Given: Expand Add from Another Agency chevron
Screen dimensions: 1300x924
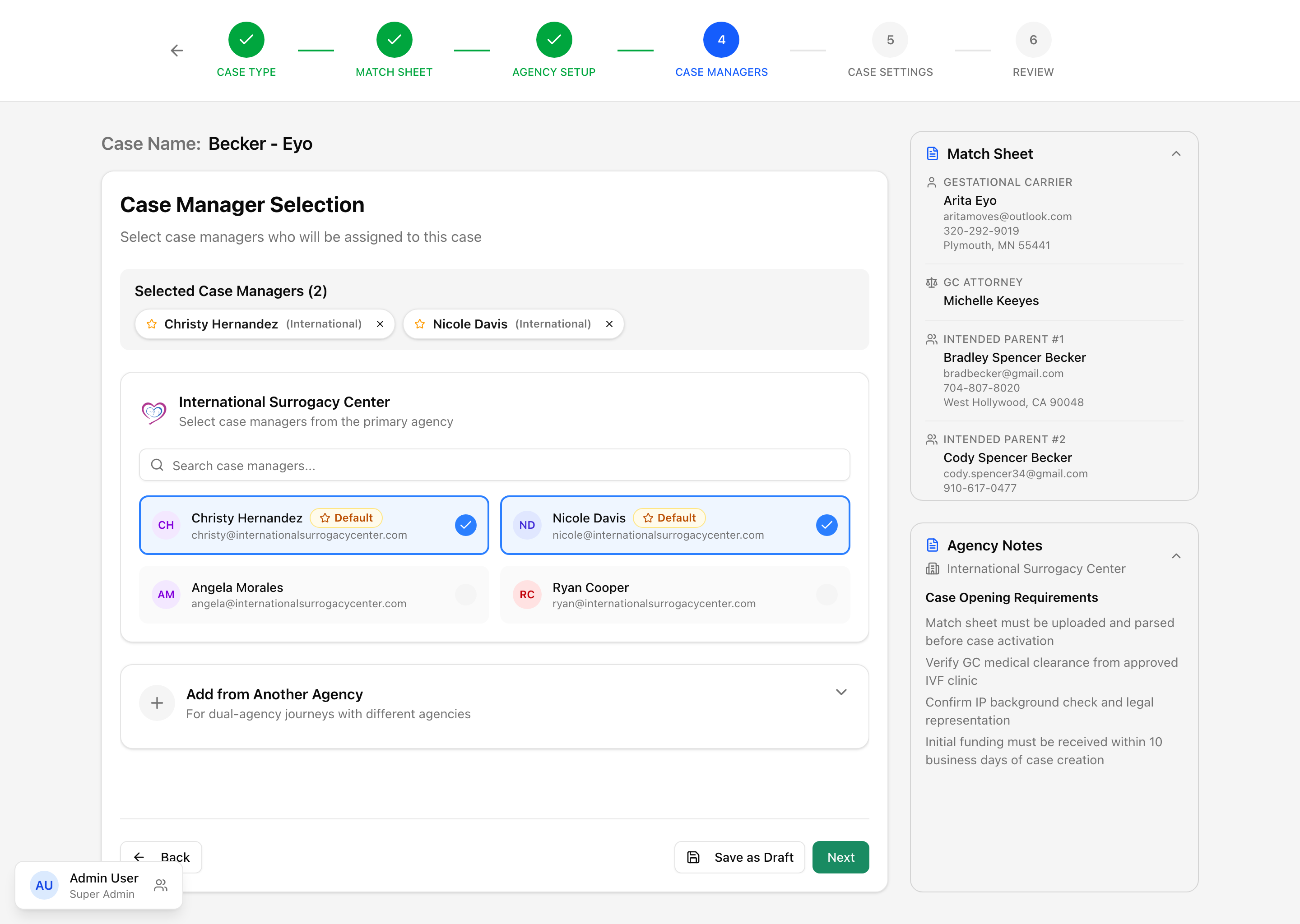Looking at the screenshot, I should coord(841,692).
